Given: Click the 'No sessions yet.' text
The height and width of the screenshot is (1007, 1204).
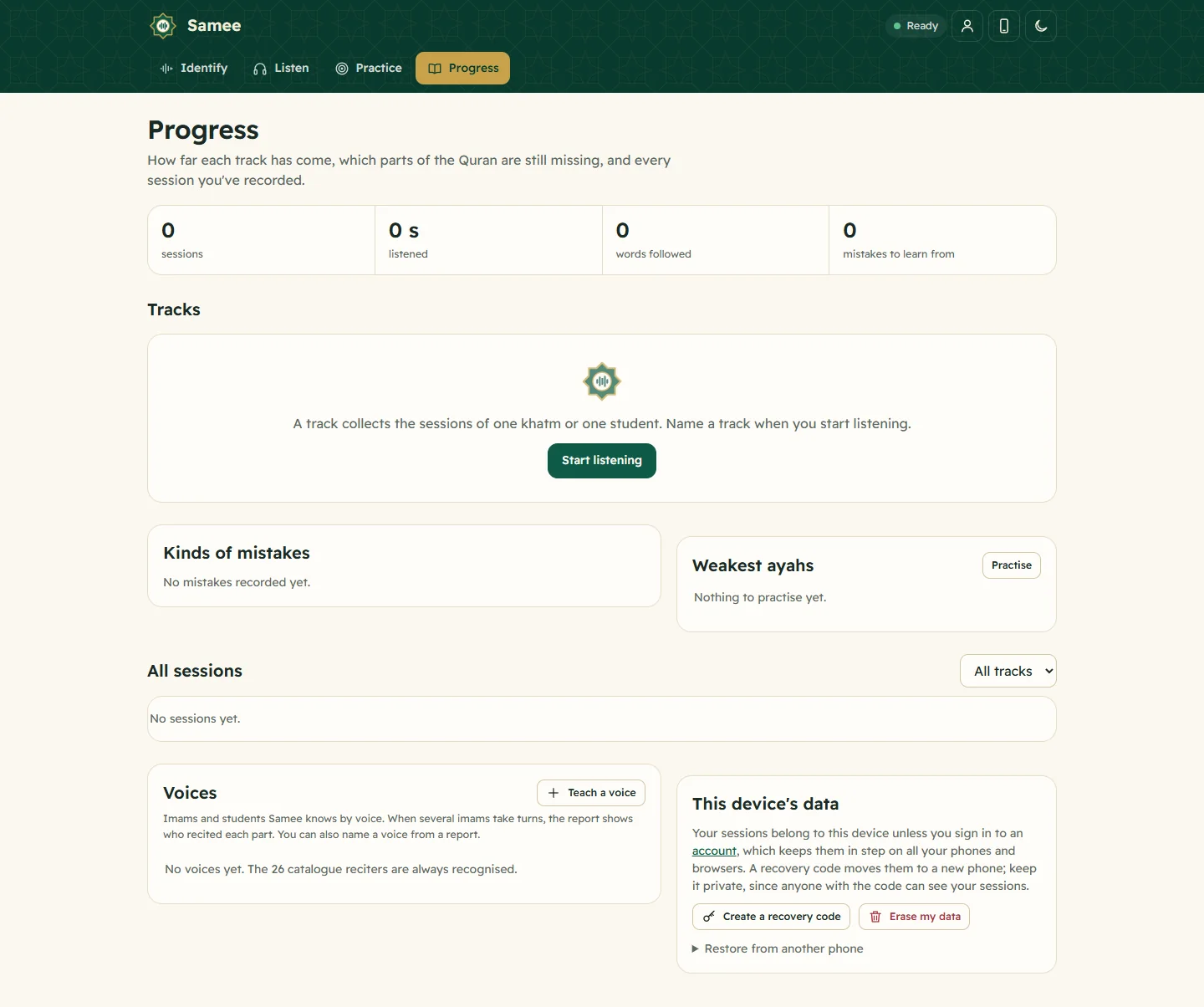Looking at the screenshot, I should point(195,718).
